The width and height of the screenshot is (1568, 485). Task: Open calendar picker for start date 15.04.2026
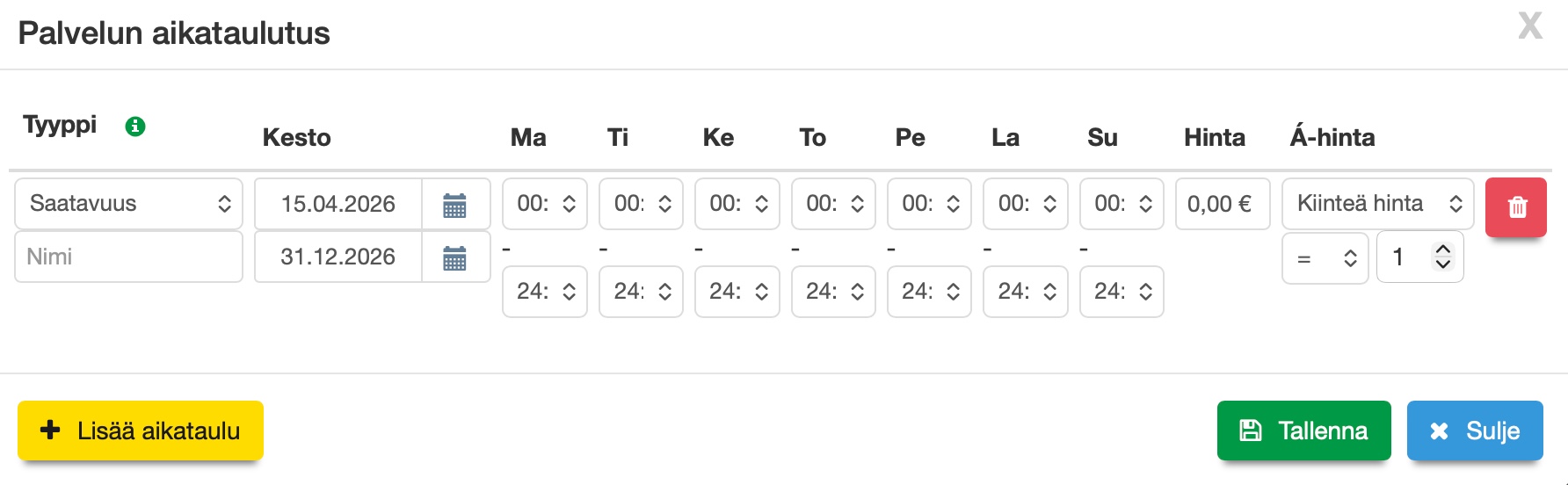(454, 205)
